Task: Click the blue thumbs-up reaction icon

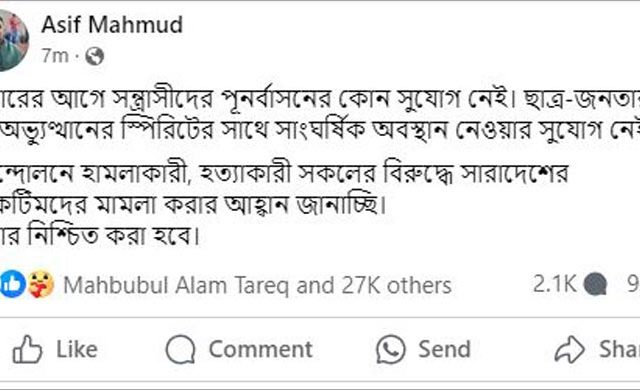Action: point(13,284)
